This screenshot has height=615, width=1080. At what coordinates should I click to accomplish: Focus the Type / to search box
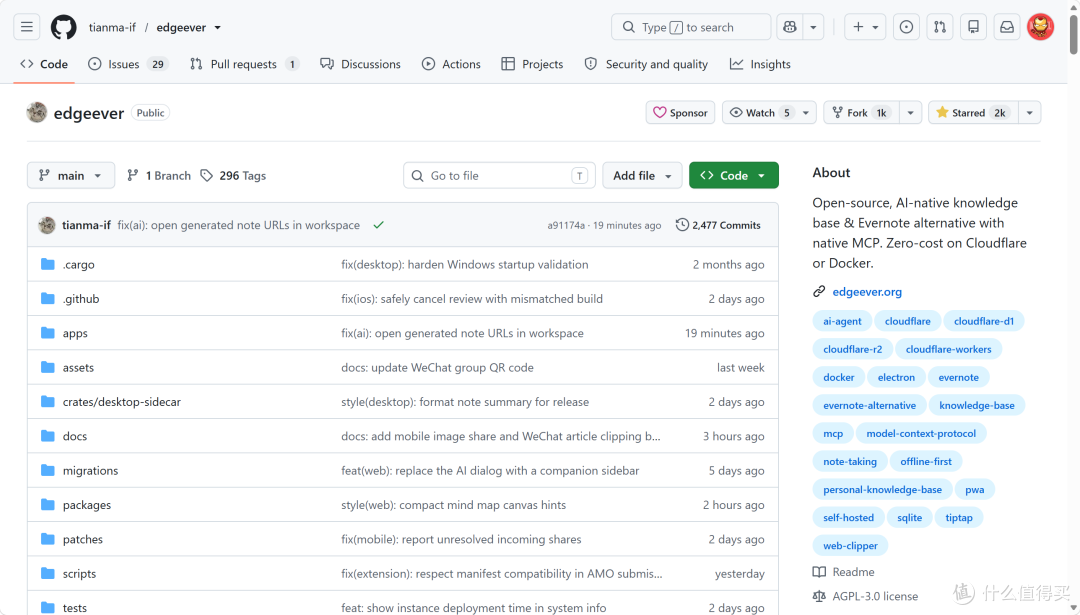pyautogui.click(x=691, y=27)
